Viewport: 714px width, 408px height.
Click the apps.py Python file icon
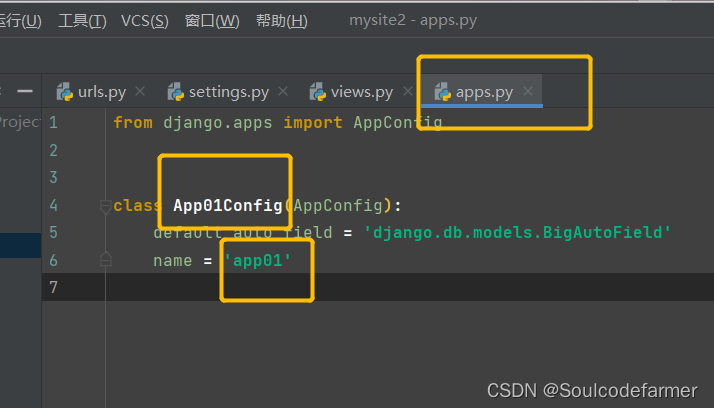(x=443, y=92)
